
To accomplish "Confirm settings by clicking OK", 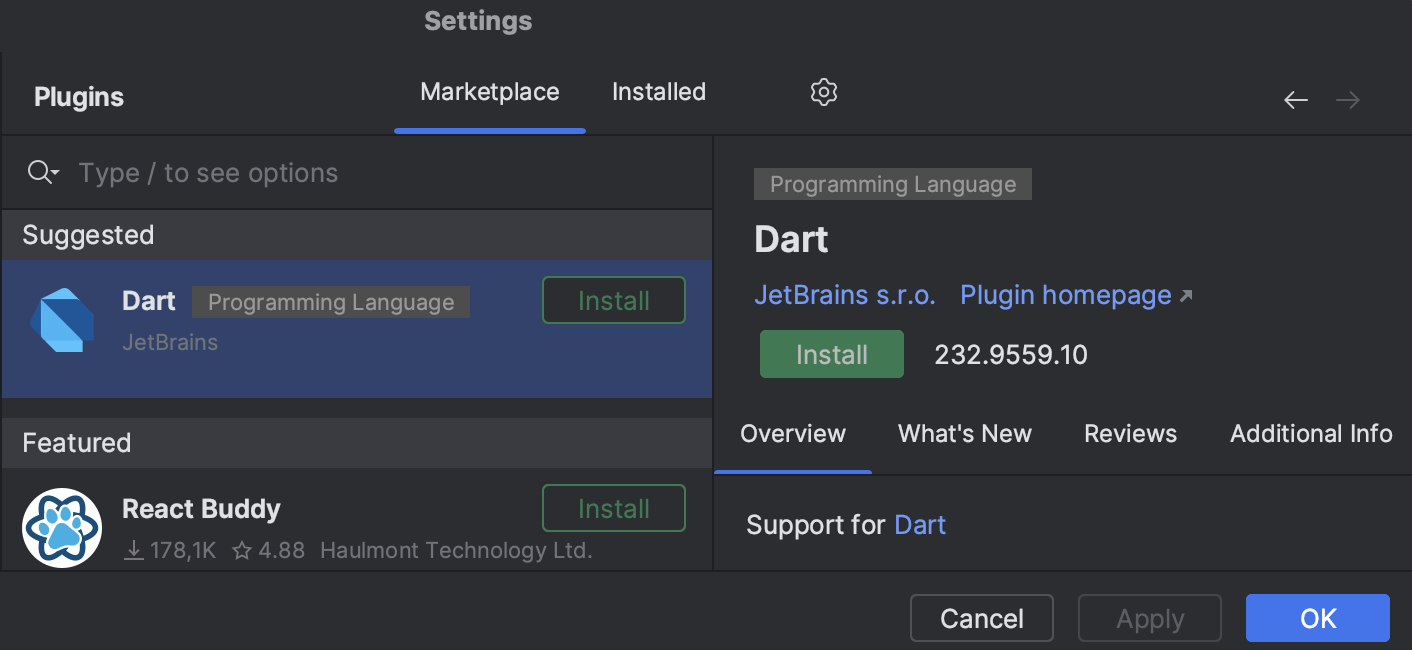I will [x=1317, y=618].
